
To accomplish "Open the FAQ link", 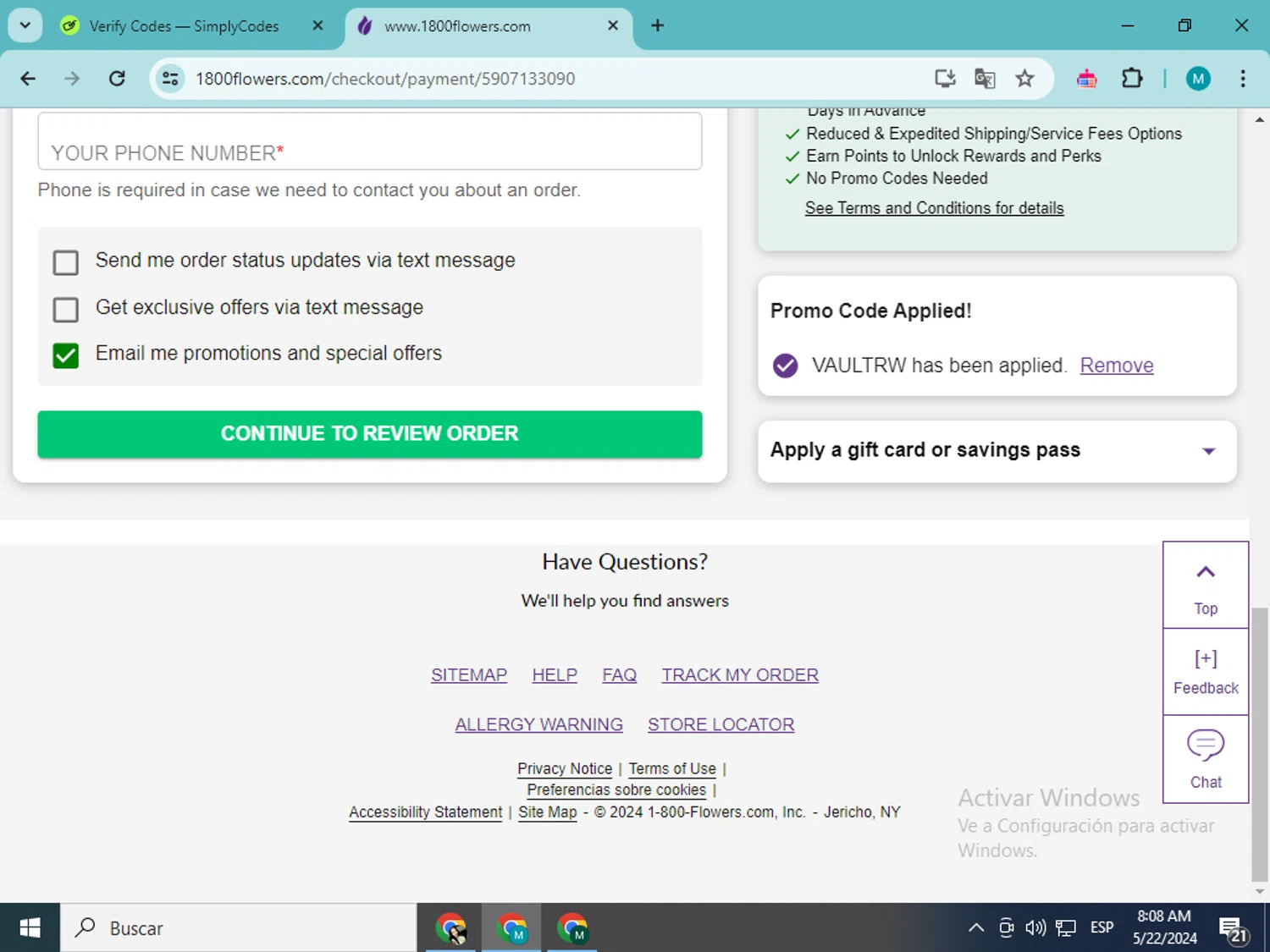I will 619,675.
